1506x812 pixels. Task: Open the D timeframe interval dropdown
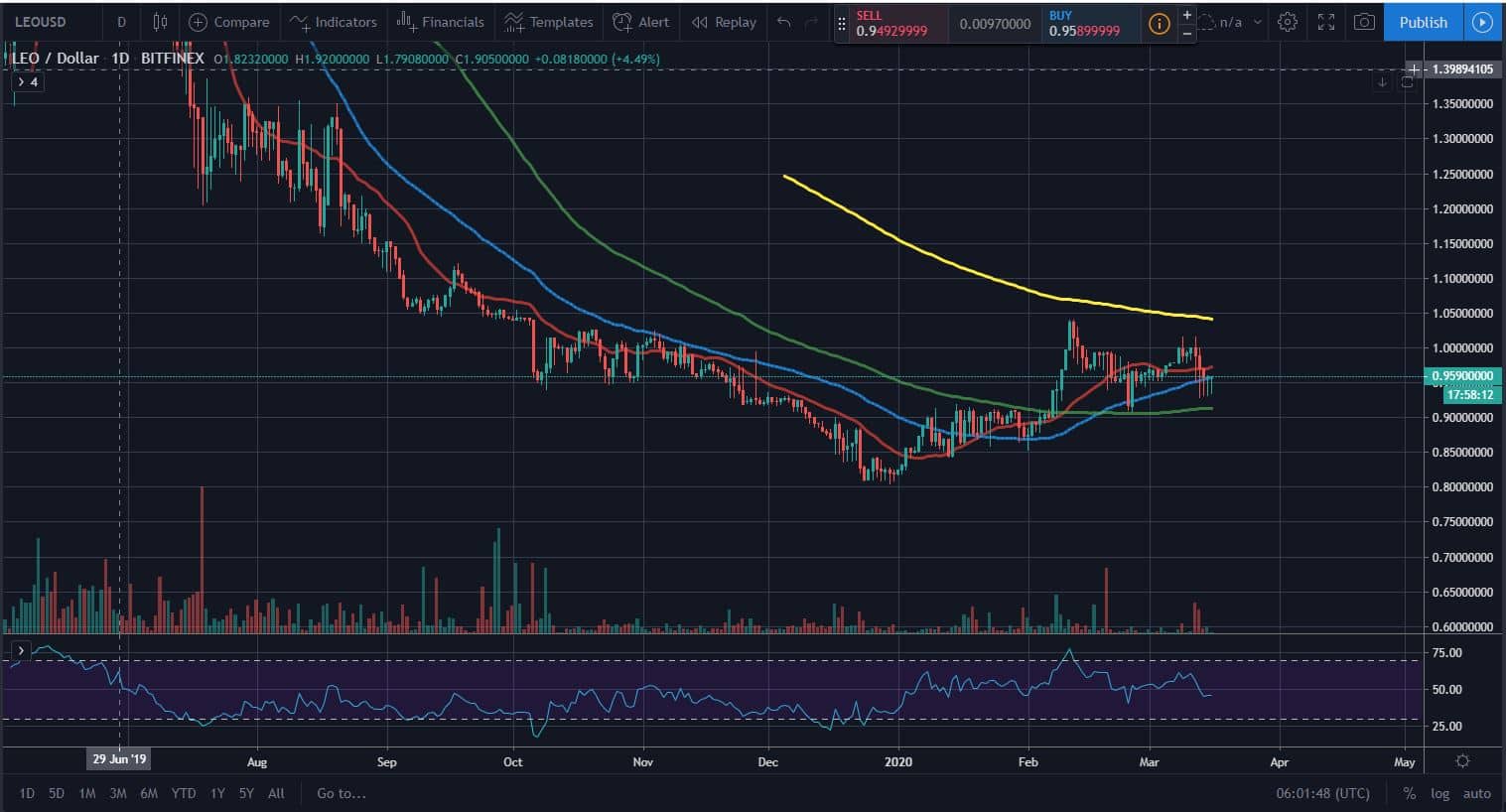[121, 22]
